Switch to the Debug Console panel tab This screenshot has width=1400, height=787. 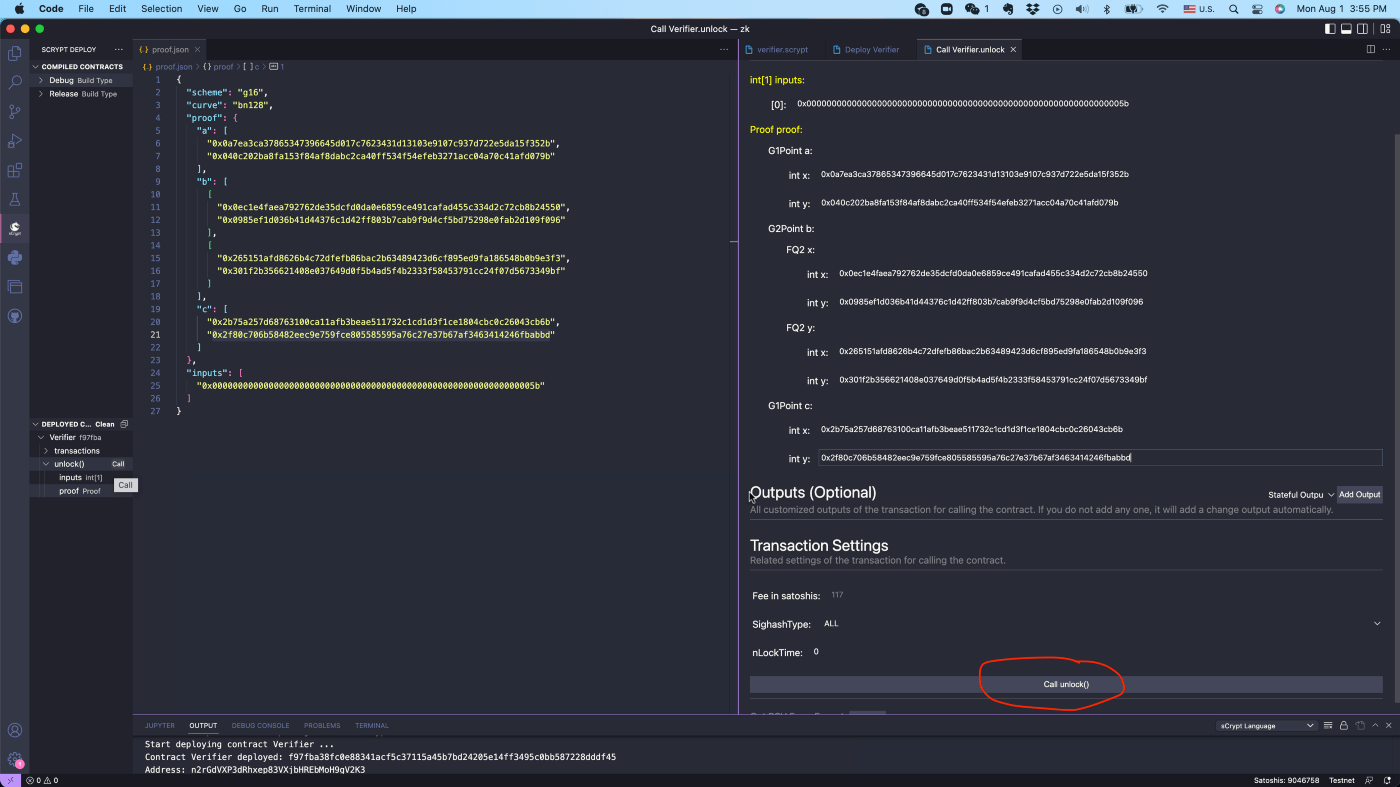260,725
